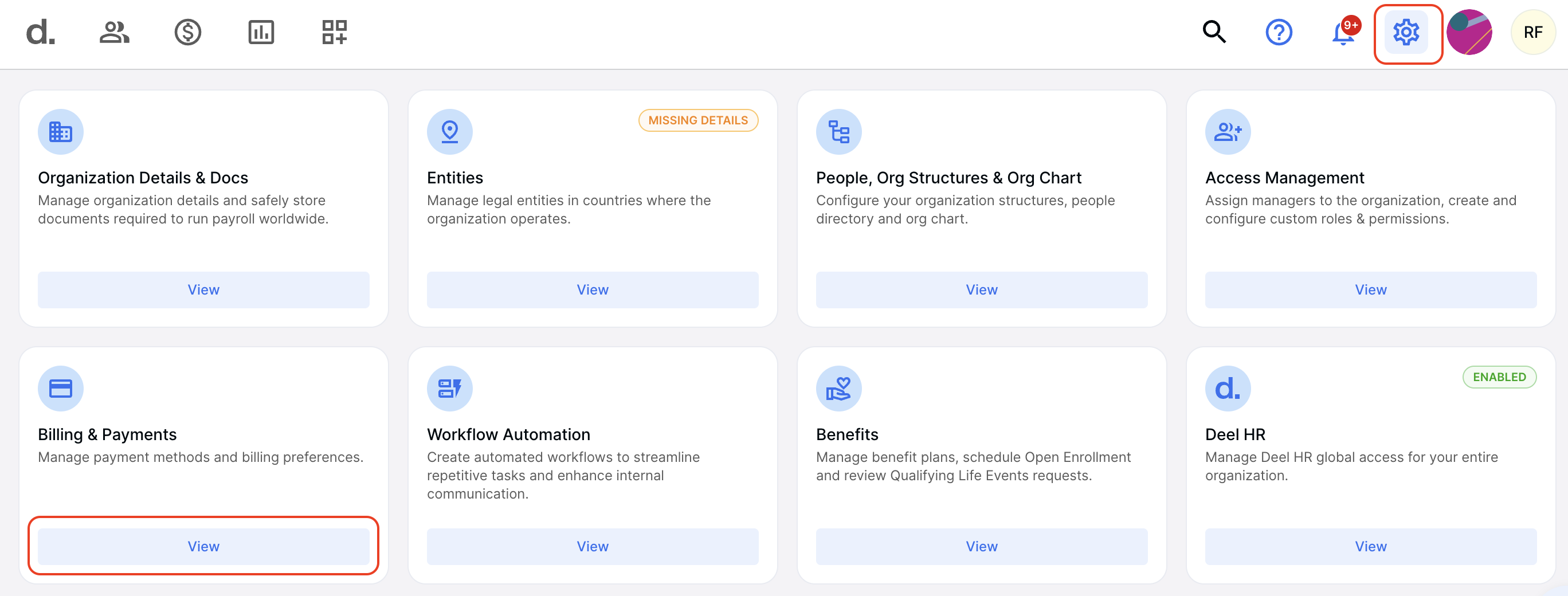
Task: Click View under Workflow Automation
Action: [592, 546]
